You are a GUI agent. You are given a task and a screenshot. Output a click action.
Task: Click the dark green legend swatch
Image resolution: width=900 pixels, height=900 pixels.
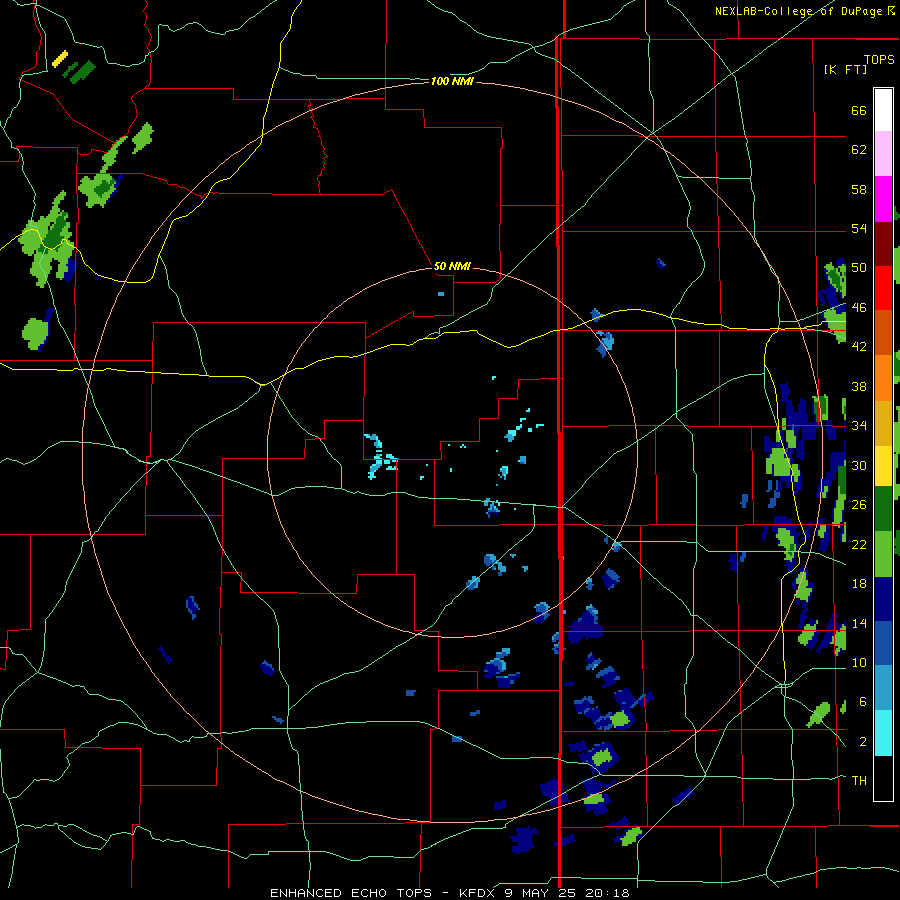(883, 508)
